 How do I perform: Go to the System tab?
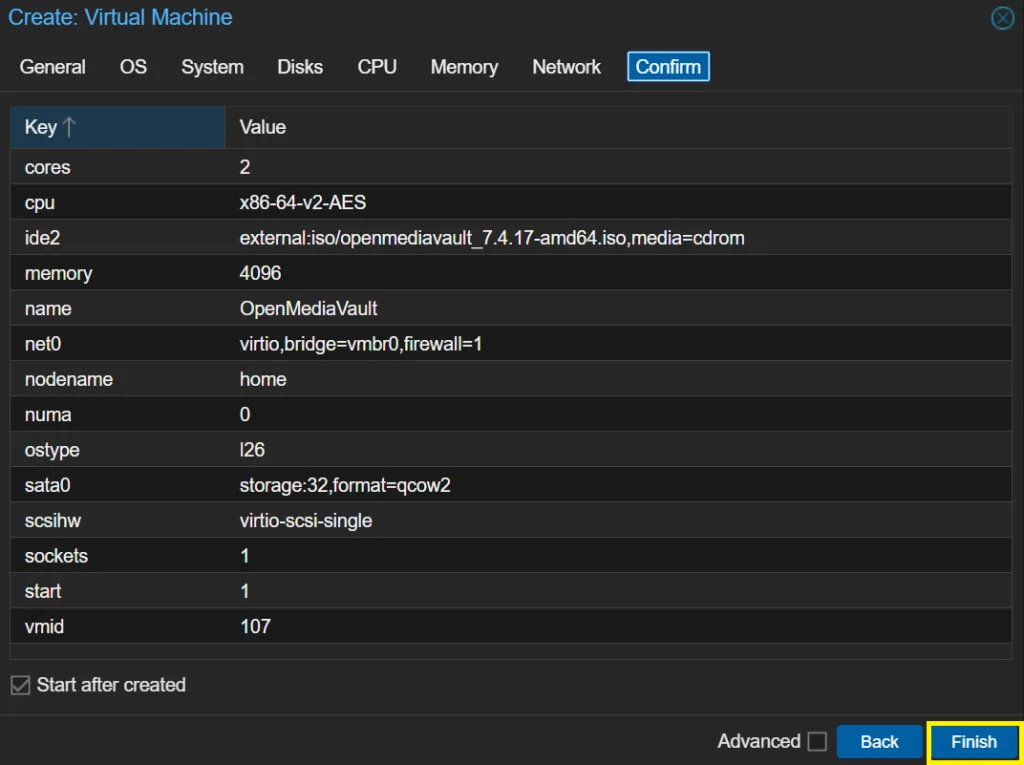click(212, 67)
